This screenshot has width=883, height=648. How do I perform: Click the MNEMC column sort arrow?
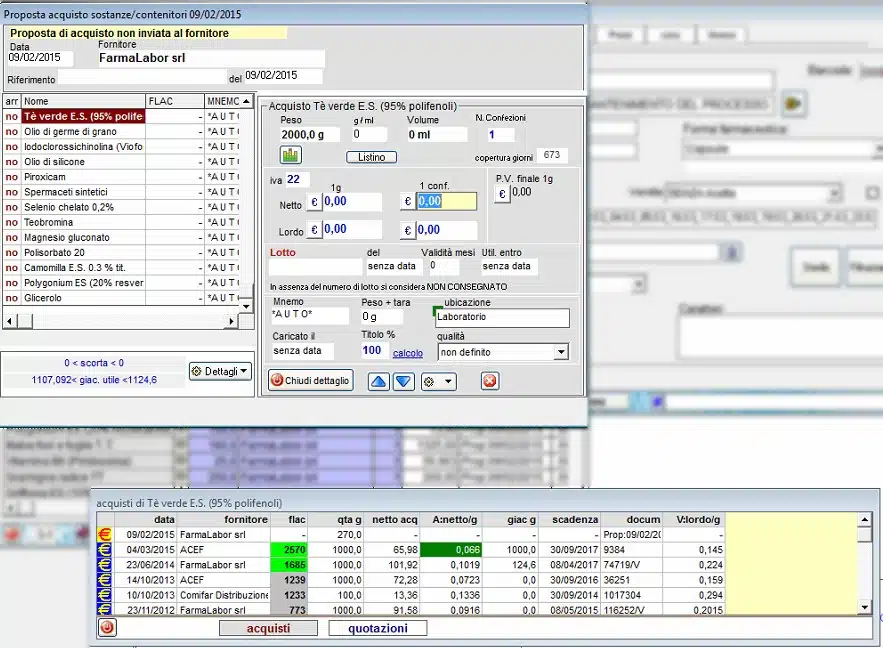coord(246,101)
